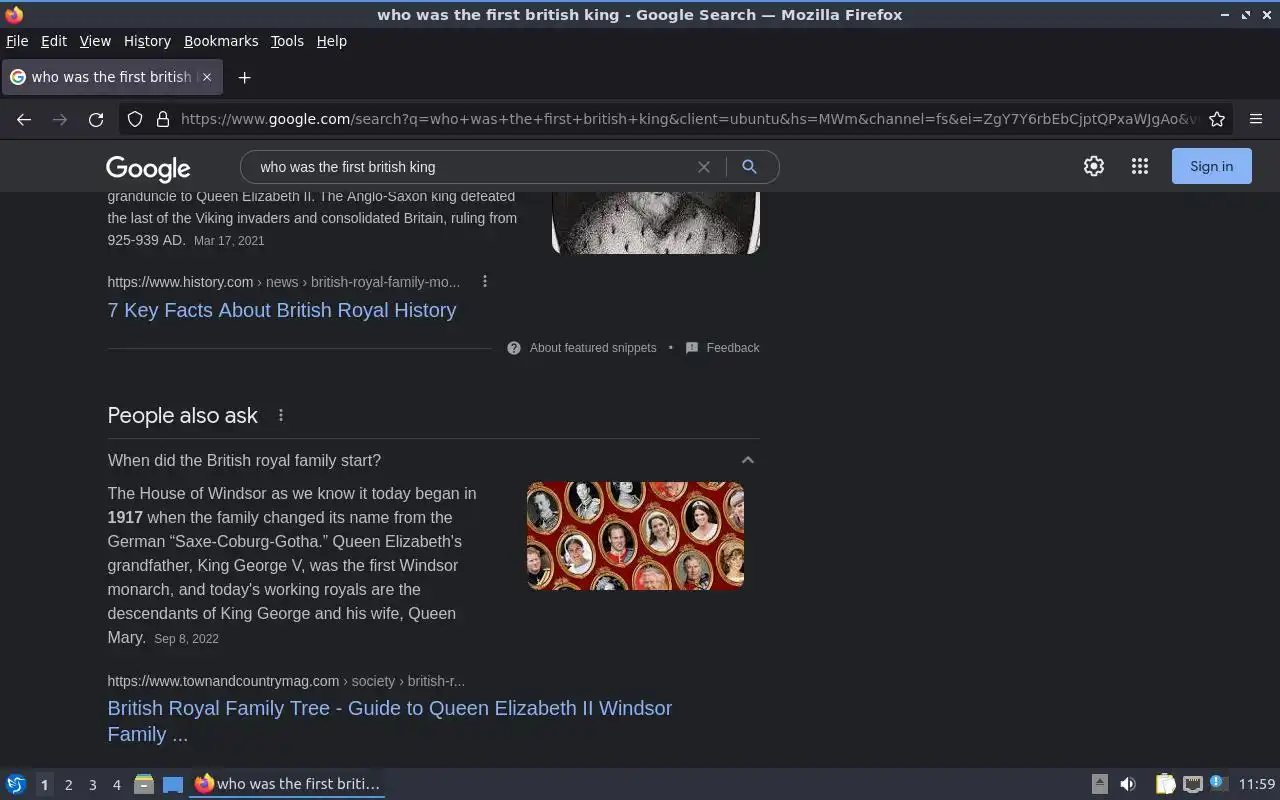Click the Firefox address bar URL
Viewport: 1280px width, 800px height.
688,119
